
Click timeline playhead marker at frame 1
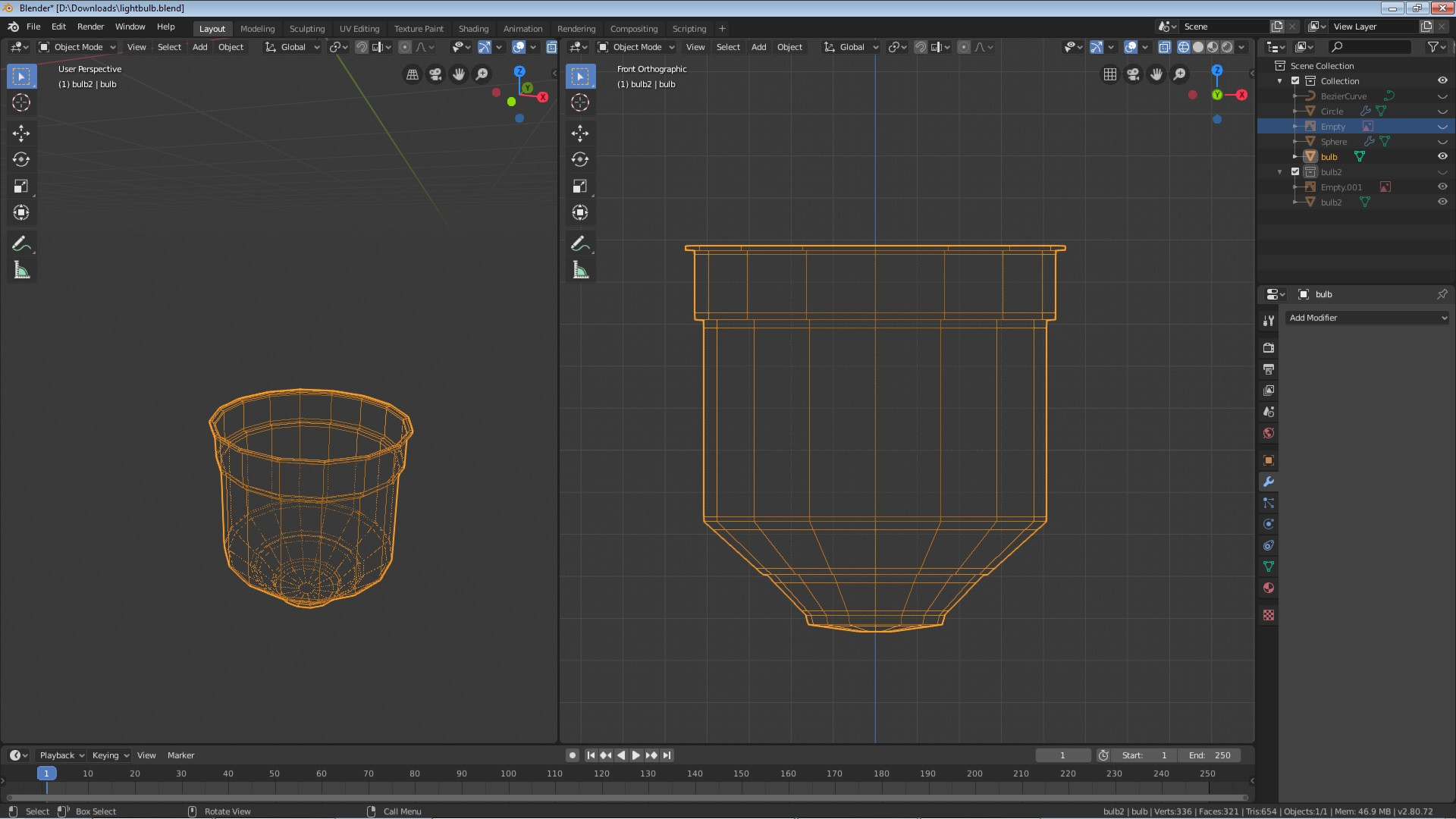(46, 773)
